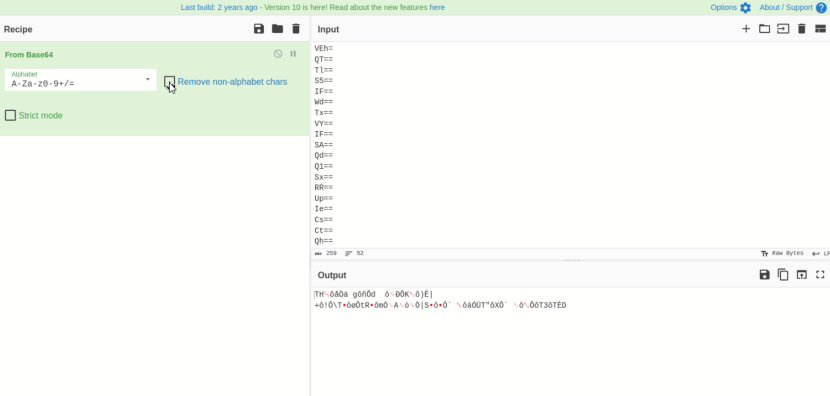Screen dimensions: 830x396
Task: Maximise the output pane
Action: click(820, 274)
